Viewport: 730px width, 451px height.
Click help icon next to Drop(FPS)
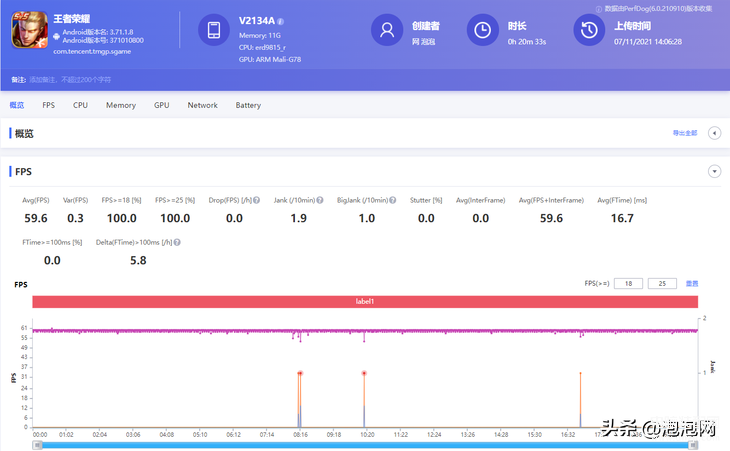(255, 200)
